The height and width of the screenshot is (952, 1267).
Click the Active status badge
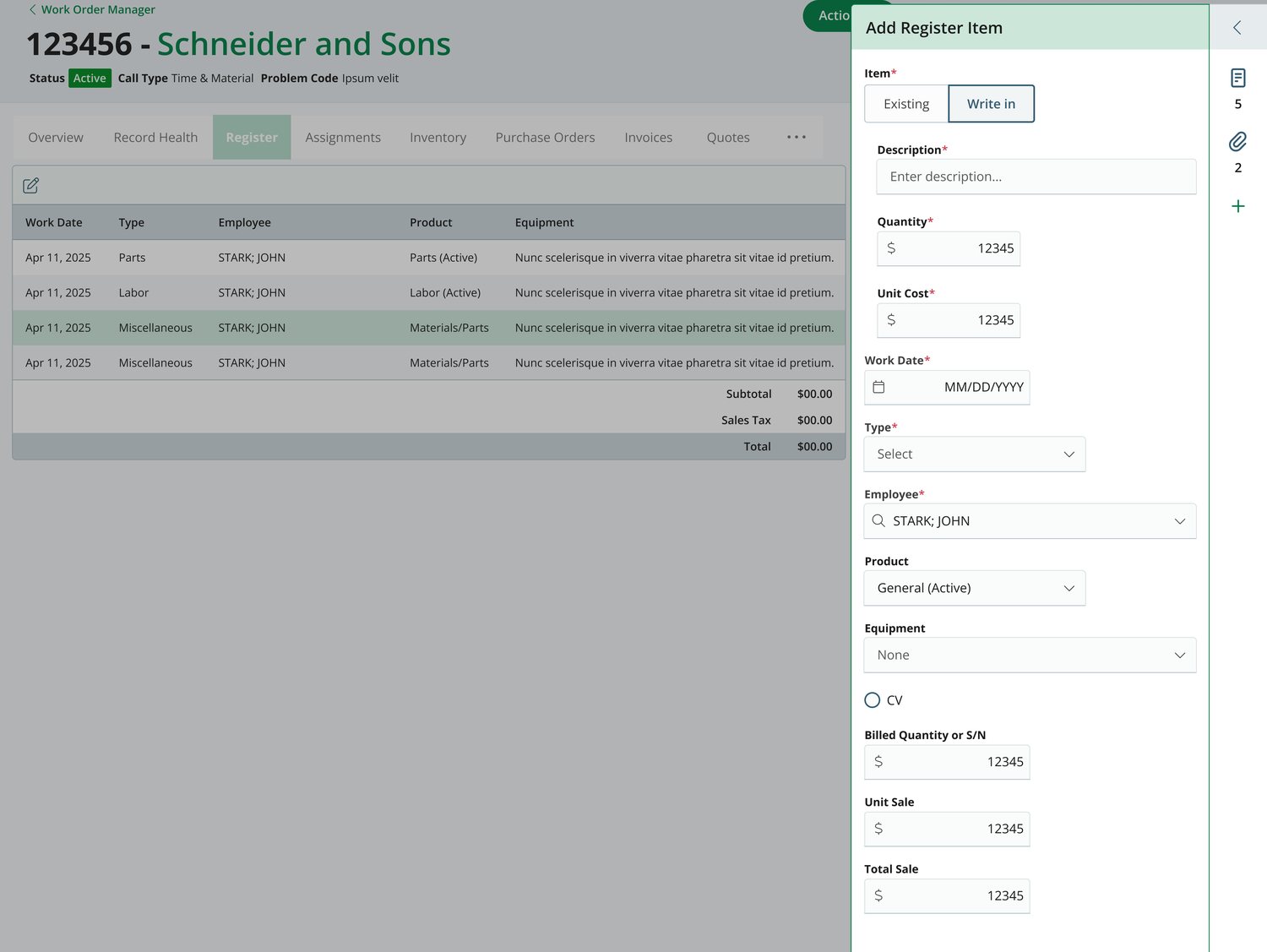pyautogui.click(x=90, y=79)
